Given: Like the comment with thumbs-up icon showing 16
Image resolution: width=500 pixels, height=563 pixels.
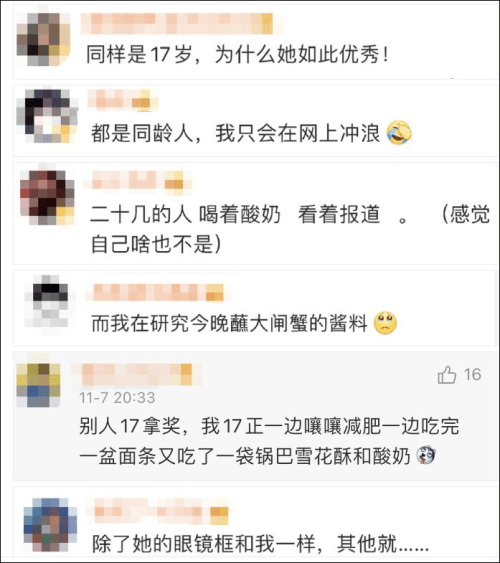Looking at the screenshot, I should point(447,375).
